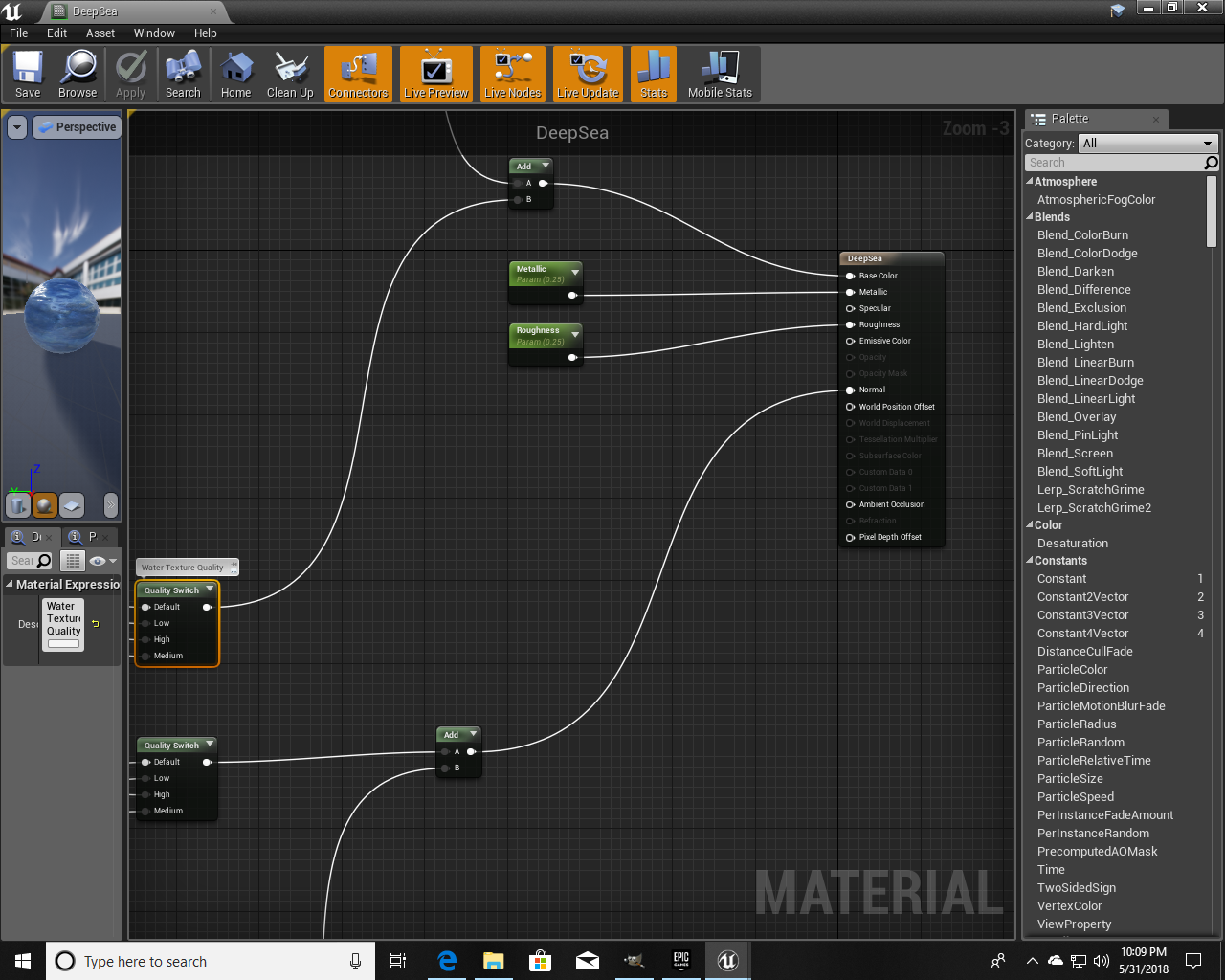Open the File menu
1225x980 pixels.
click(19, 33)
